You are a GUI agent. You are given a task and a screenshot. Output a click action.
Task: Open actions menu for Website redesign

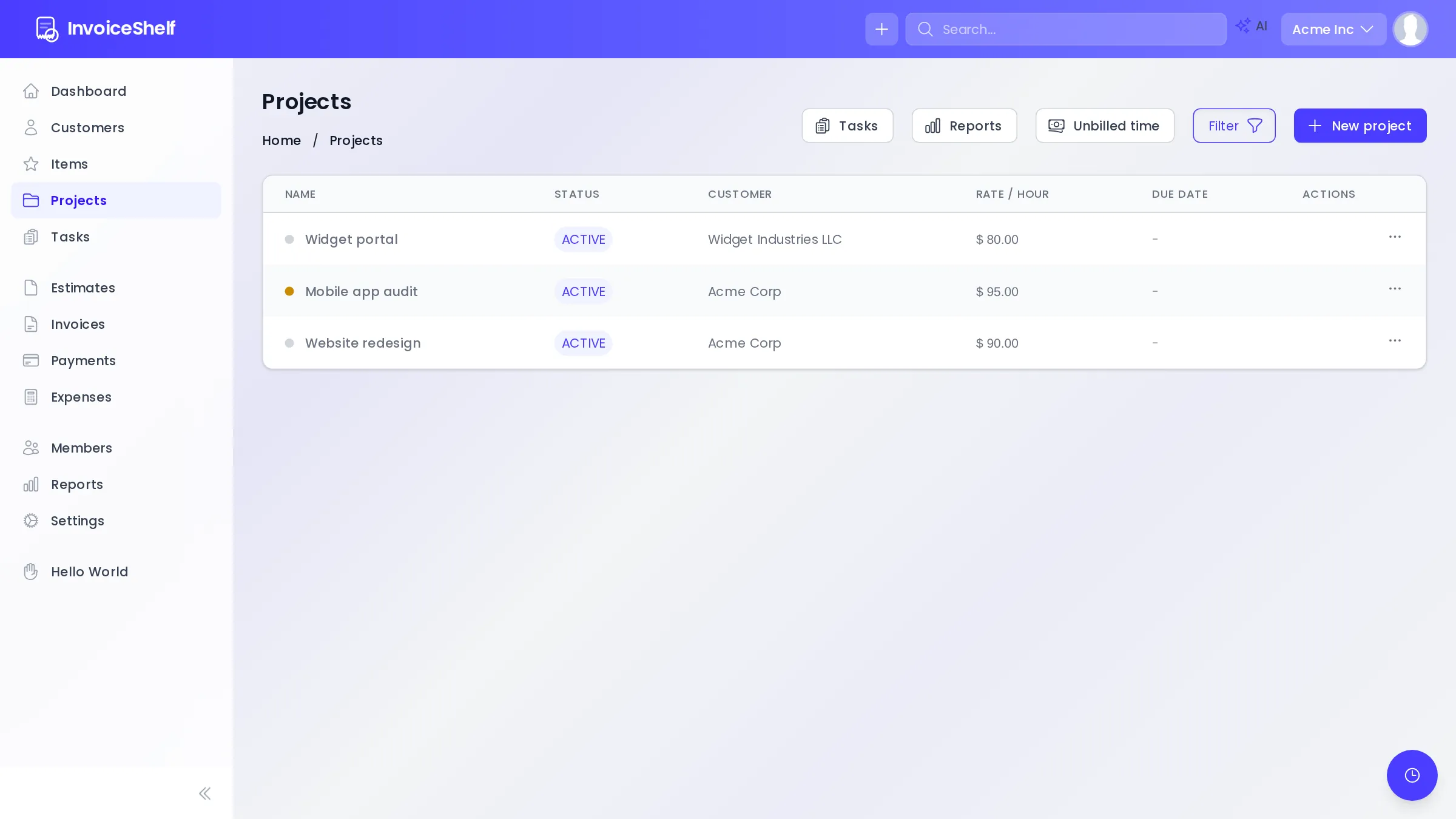1395,341
